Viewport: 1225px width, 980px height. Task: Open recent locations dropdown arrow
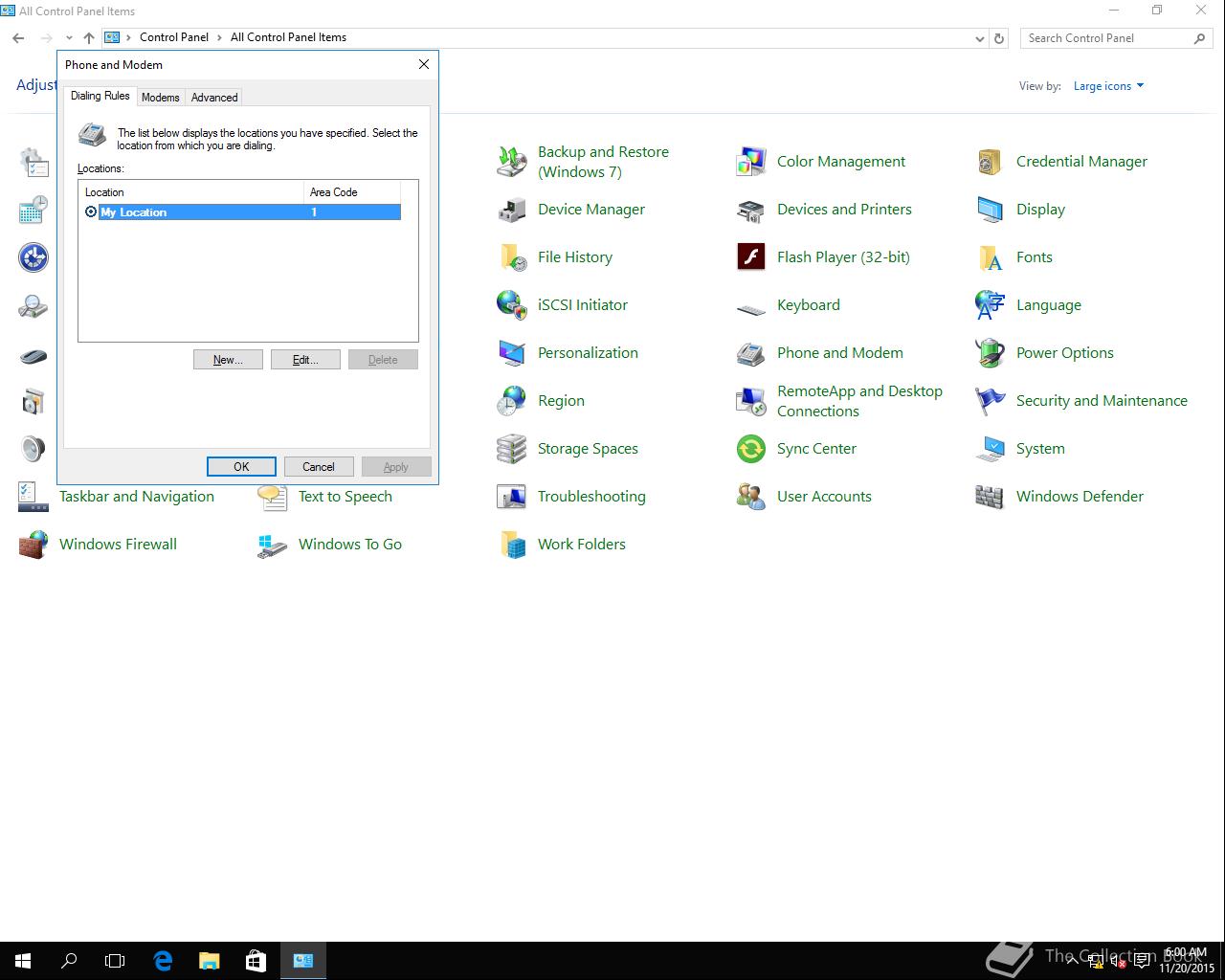coord(69,38)
